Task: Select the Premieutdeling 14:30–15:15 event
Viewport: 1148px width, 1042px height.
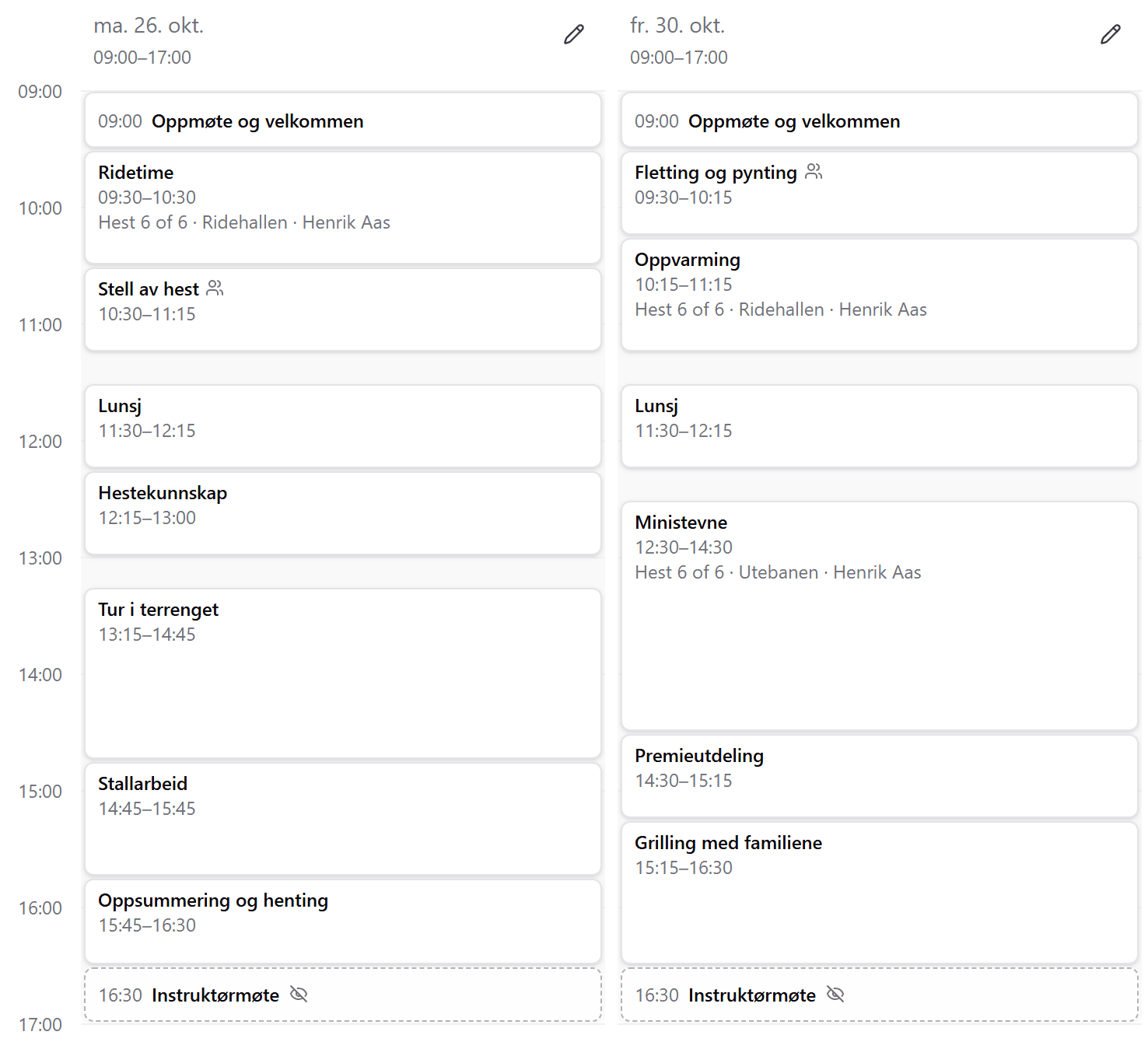Action: click(880, 776)
